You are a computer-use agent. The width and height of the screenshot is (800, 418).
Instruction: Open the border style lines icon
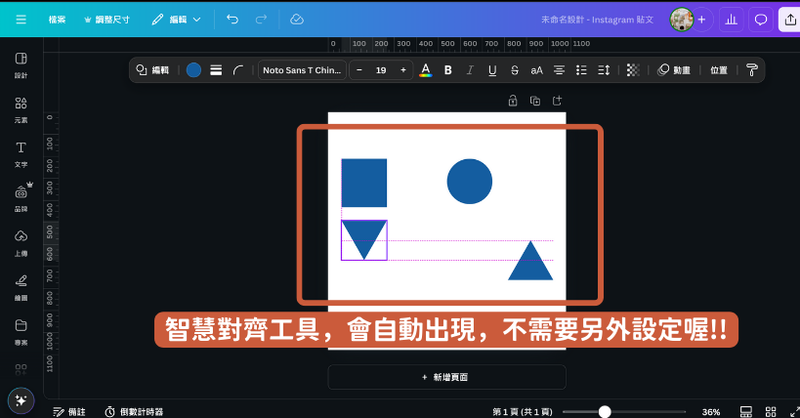click(x=215, y=70)
